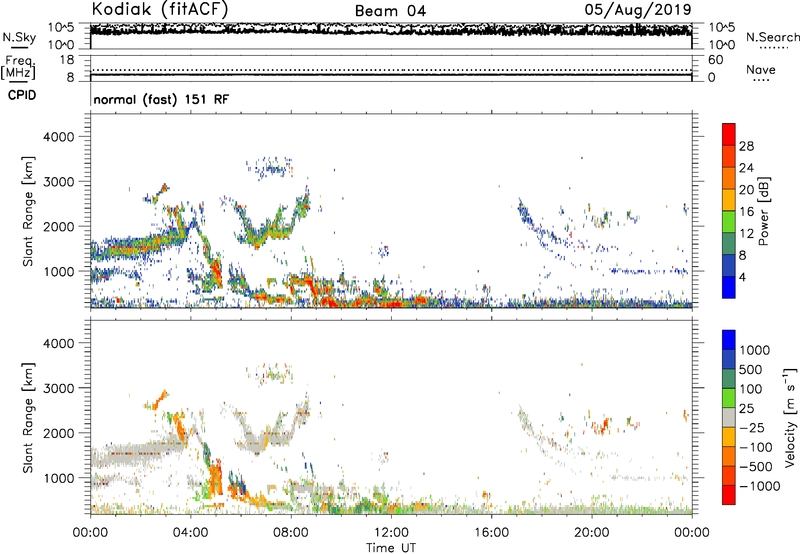Click the "Freq. [MHz]" axis label
The height and width of the screenshot is (554, 800).
point(18,68)
